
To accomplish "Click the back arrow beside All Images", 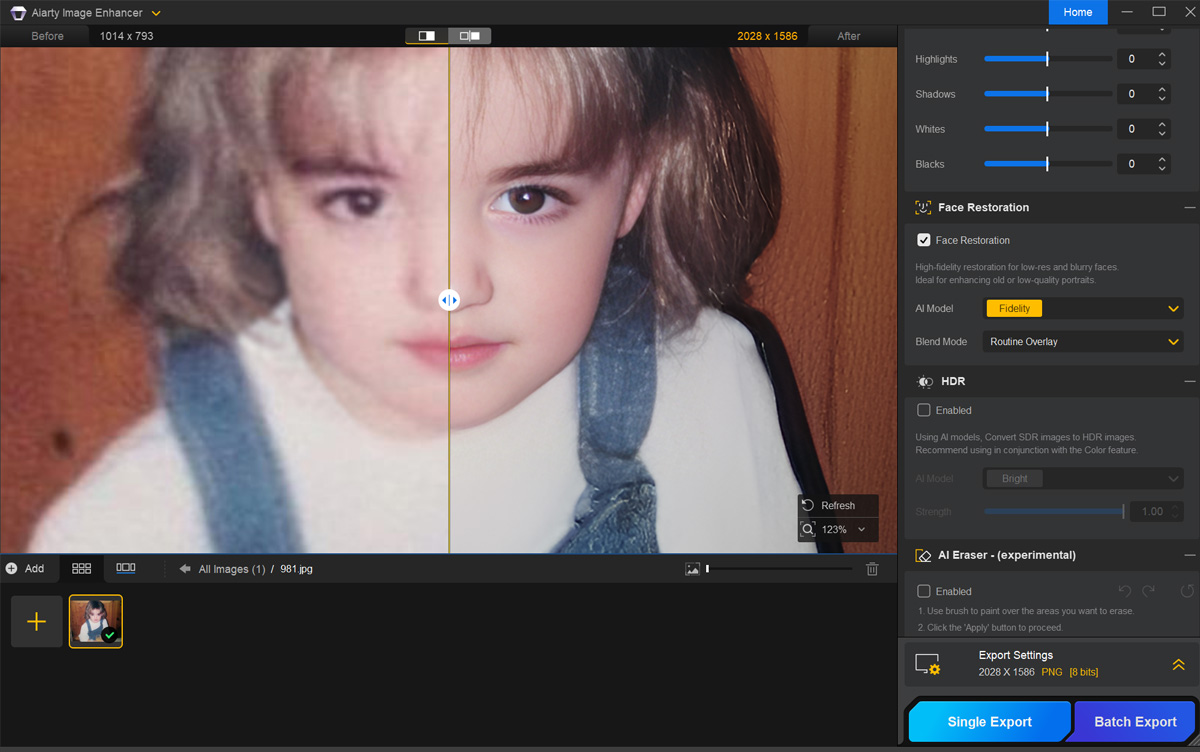I will [185, 569].
